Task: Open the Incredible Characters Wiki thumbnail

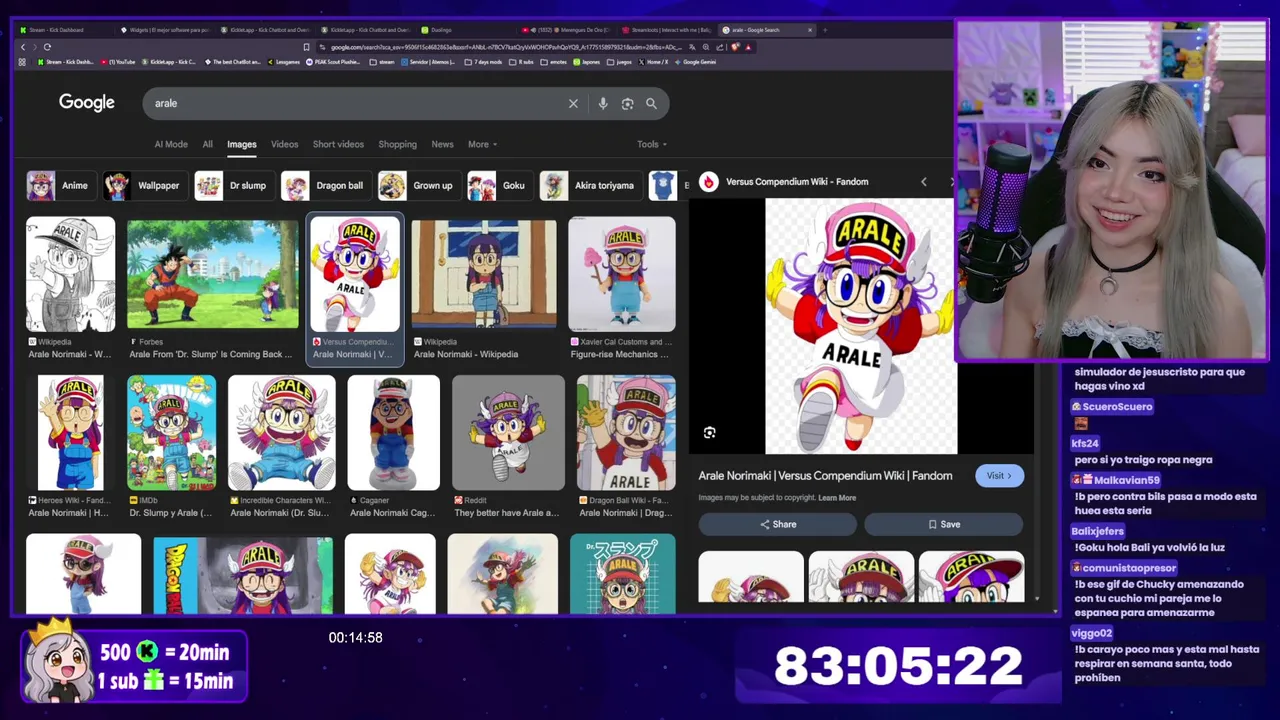Action: pos(282,433)
